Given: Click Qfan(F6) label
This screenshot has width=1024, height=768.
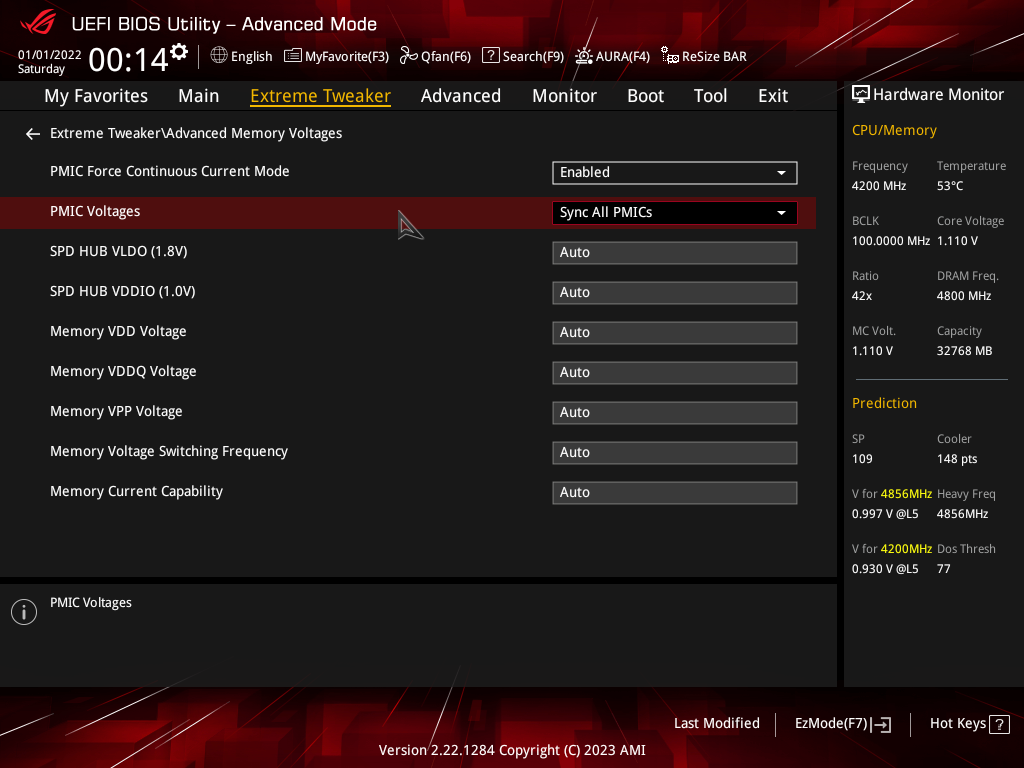Looking at the screenshot, I should [446, 57].
